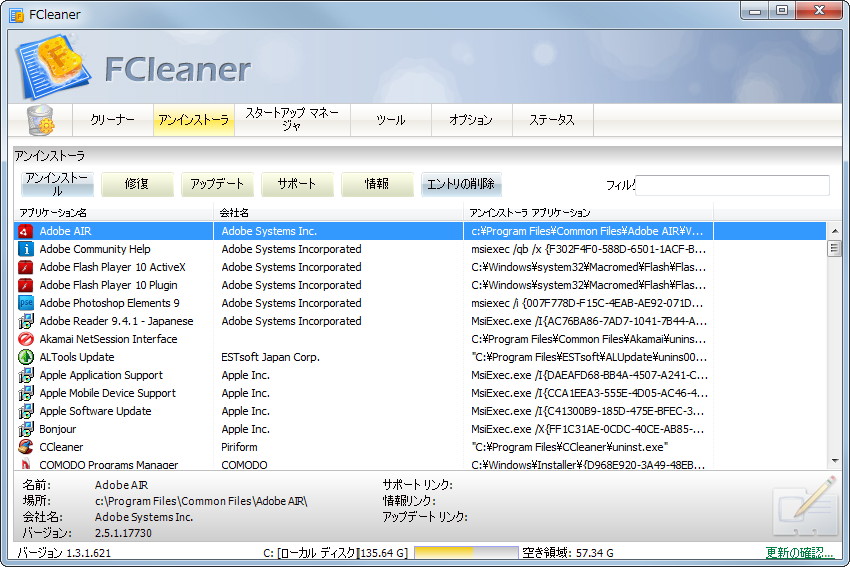Maximize the FCleaner window

click(x=782, y=10)
